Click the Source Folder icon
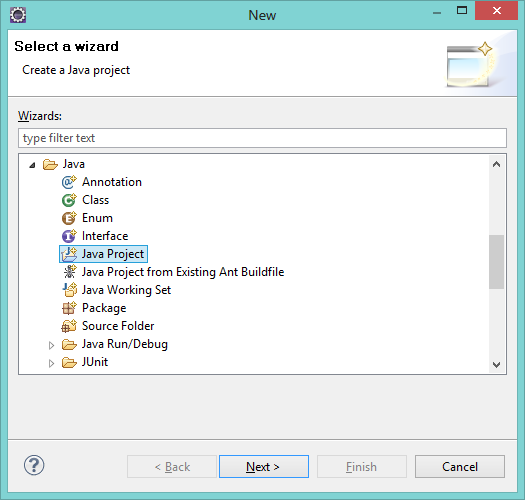 [x=69, y=326]
